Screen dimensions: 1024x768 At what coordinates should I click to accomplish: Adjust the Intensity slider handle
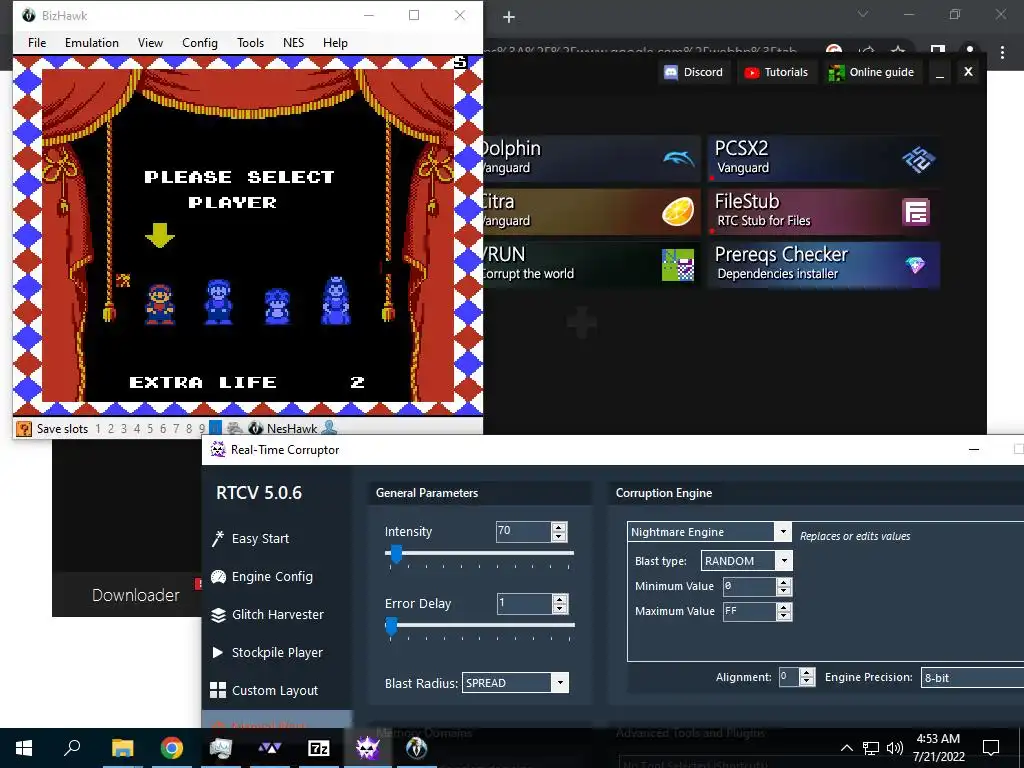coord(395,554)
